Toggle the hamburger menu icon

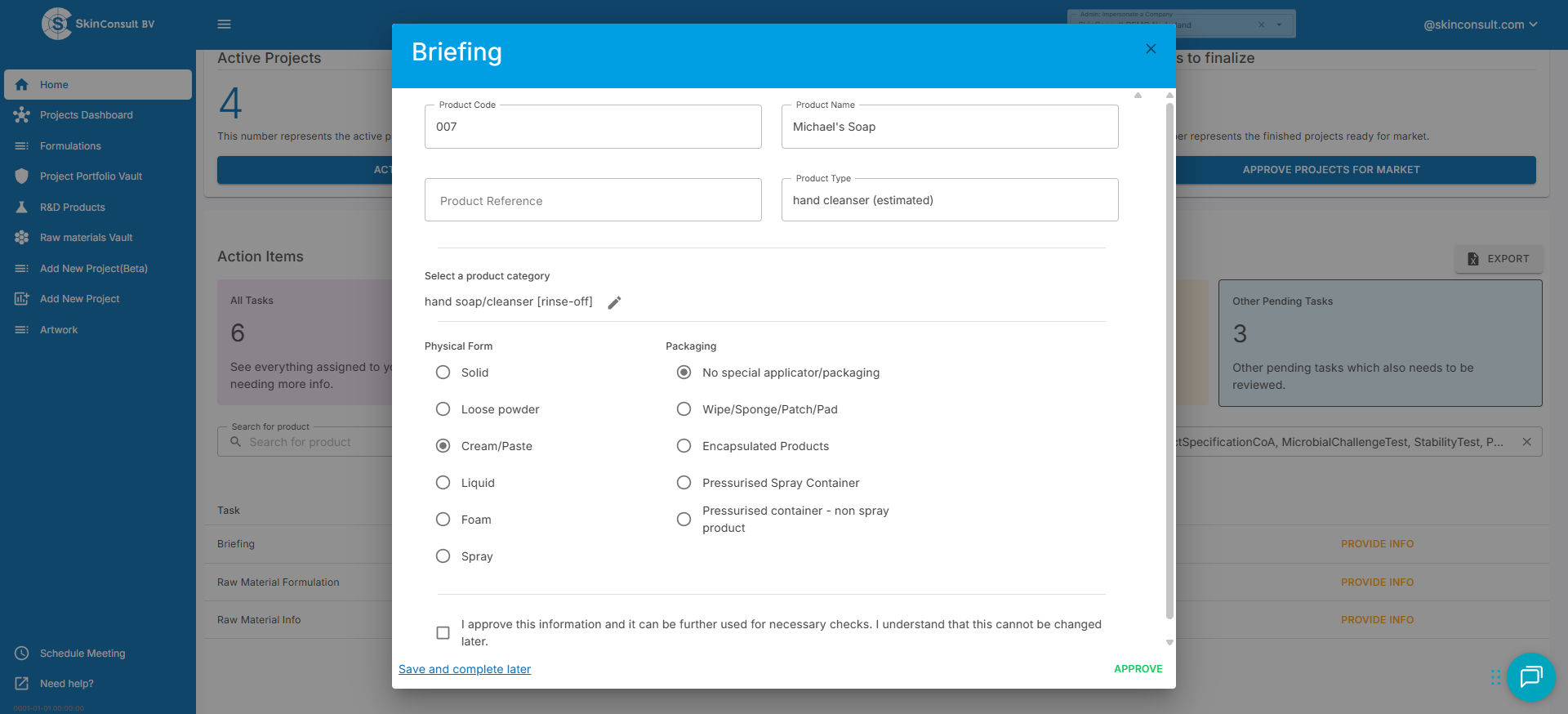[224, 25]
